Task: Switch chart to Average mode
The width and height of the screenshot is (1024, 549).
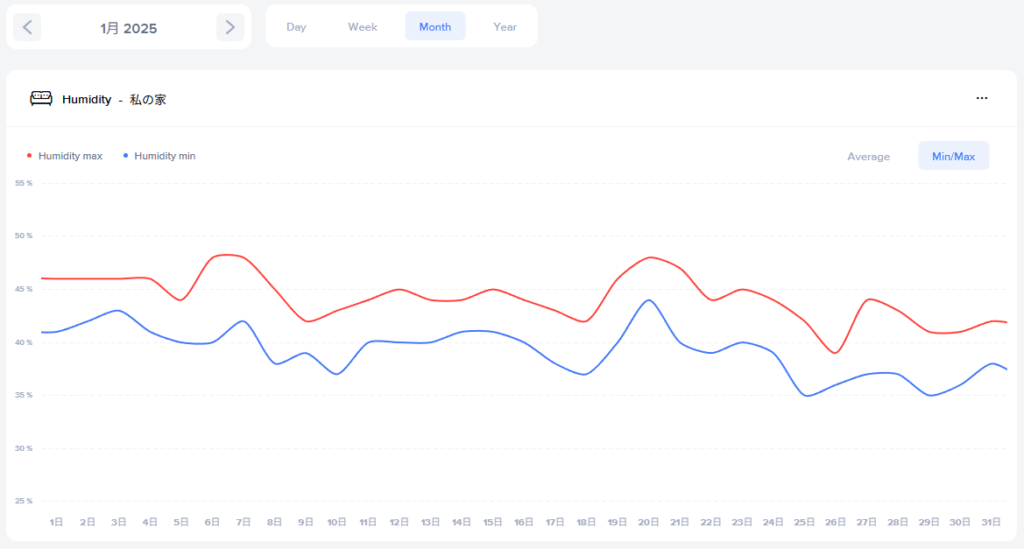Action: (x=868, y=156)
